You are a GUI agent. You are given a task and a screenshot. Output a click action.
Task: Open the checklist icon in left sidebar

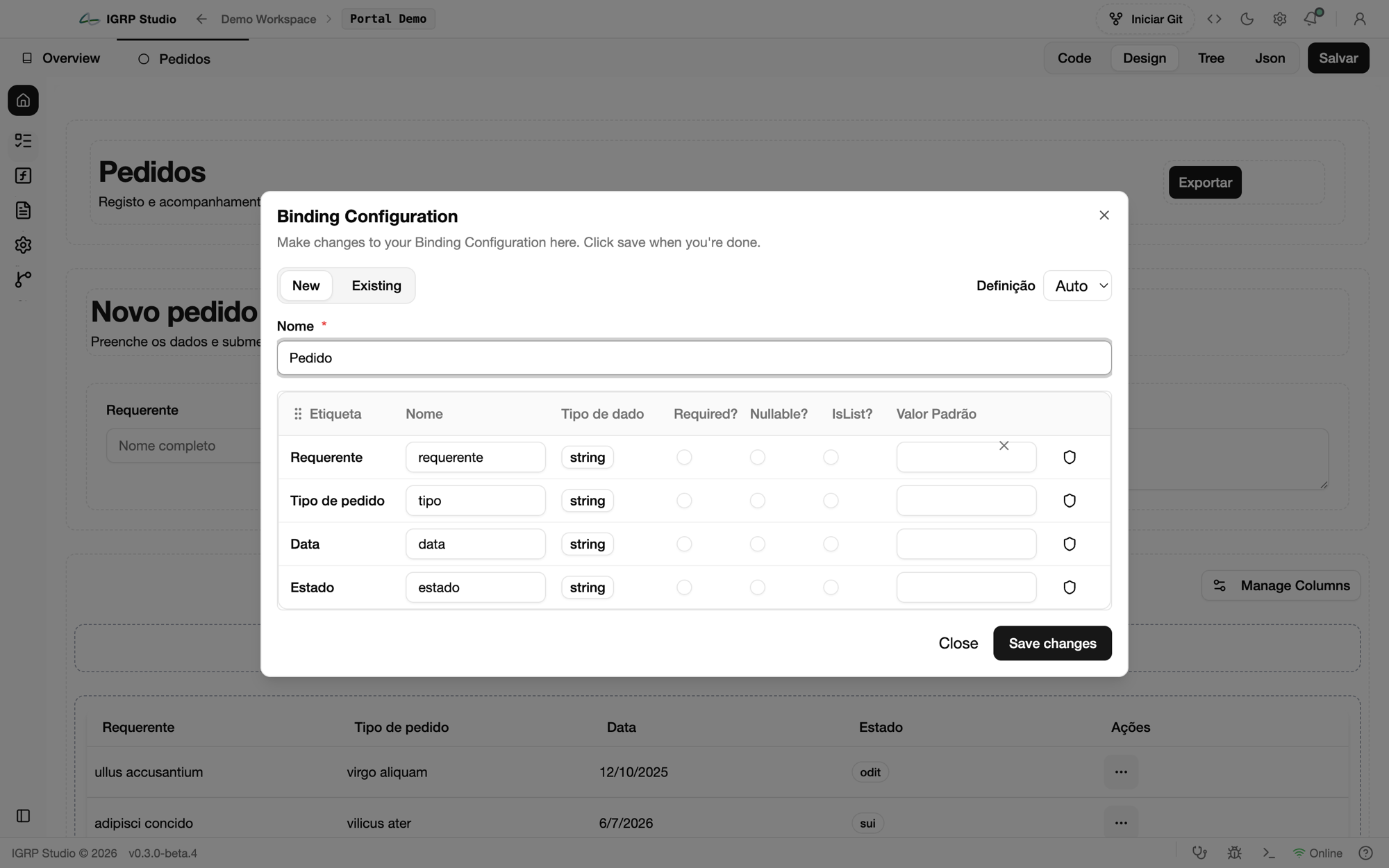23,141
